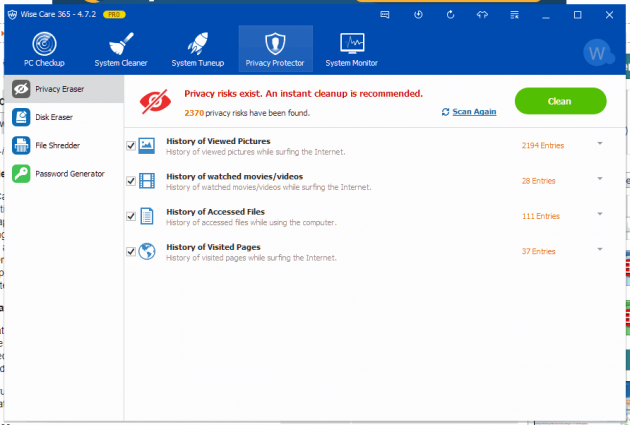The width and height of the screenshot is (630, 425).
Task: Select Privacy Eraser in the sidebar
Action: 62,89
